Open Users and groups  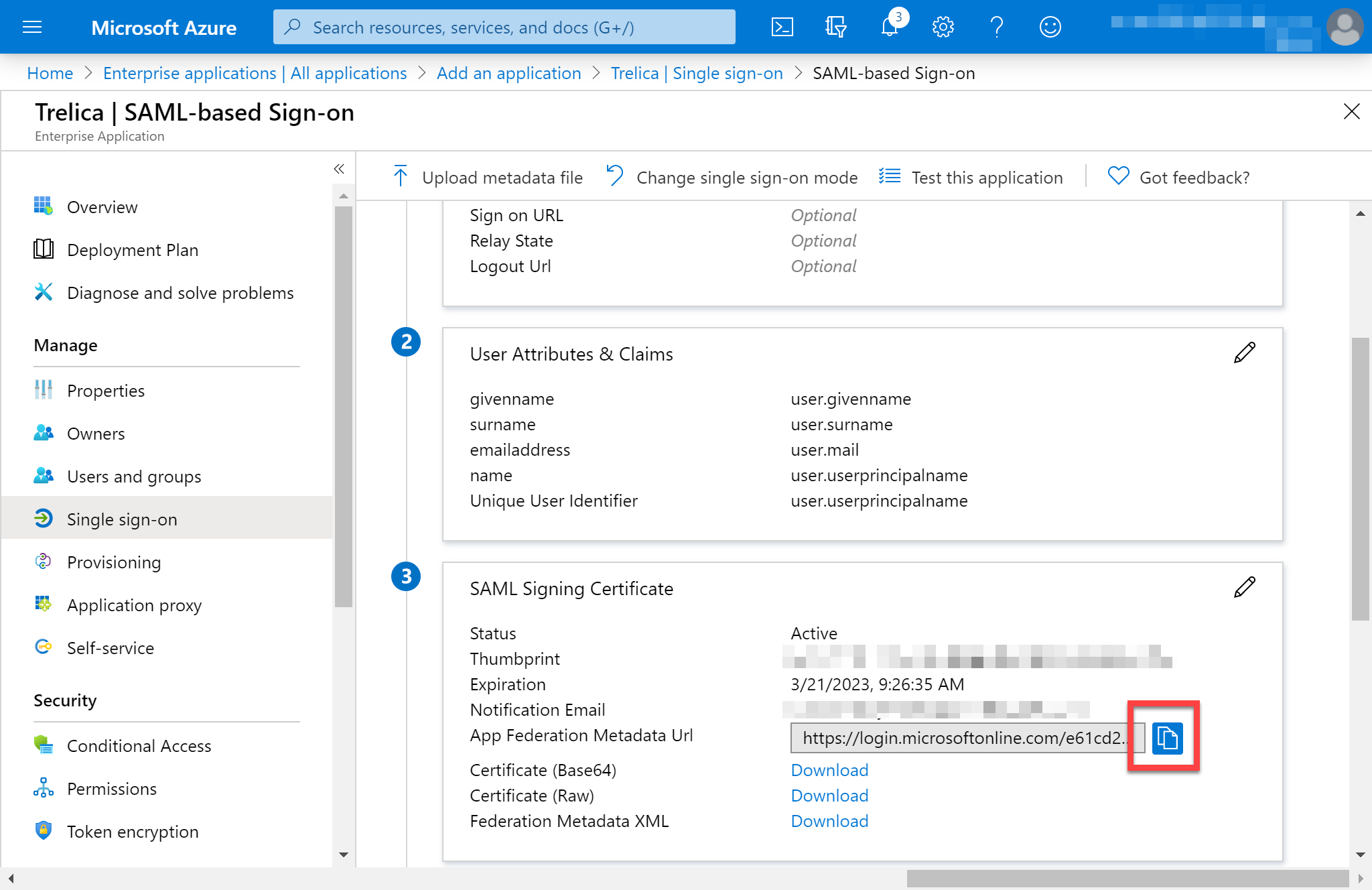134,476
